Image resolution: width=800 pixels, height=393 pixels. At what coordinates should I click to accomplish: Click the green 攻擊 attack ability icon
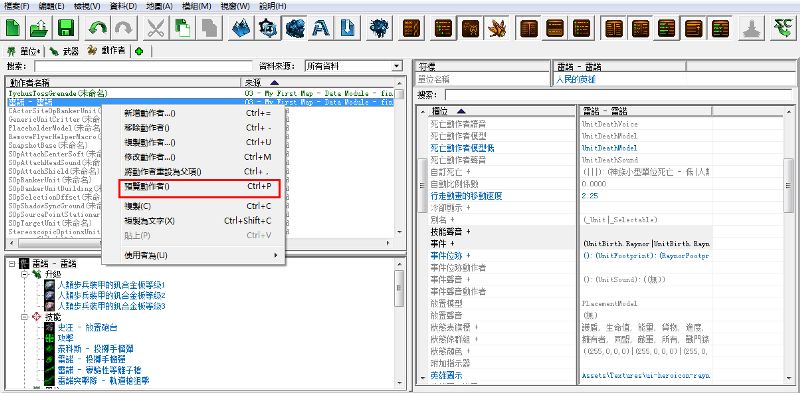click(x=49, y=338)
